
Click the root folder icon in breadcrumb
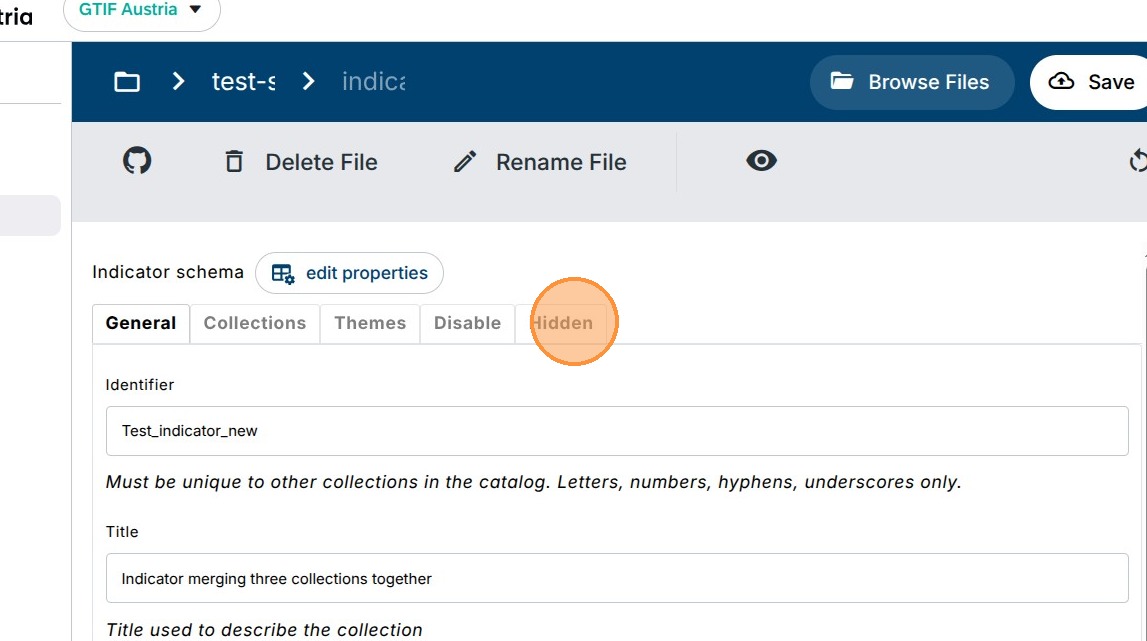coord(127,82)
